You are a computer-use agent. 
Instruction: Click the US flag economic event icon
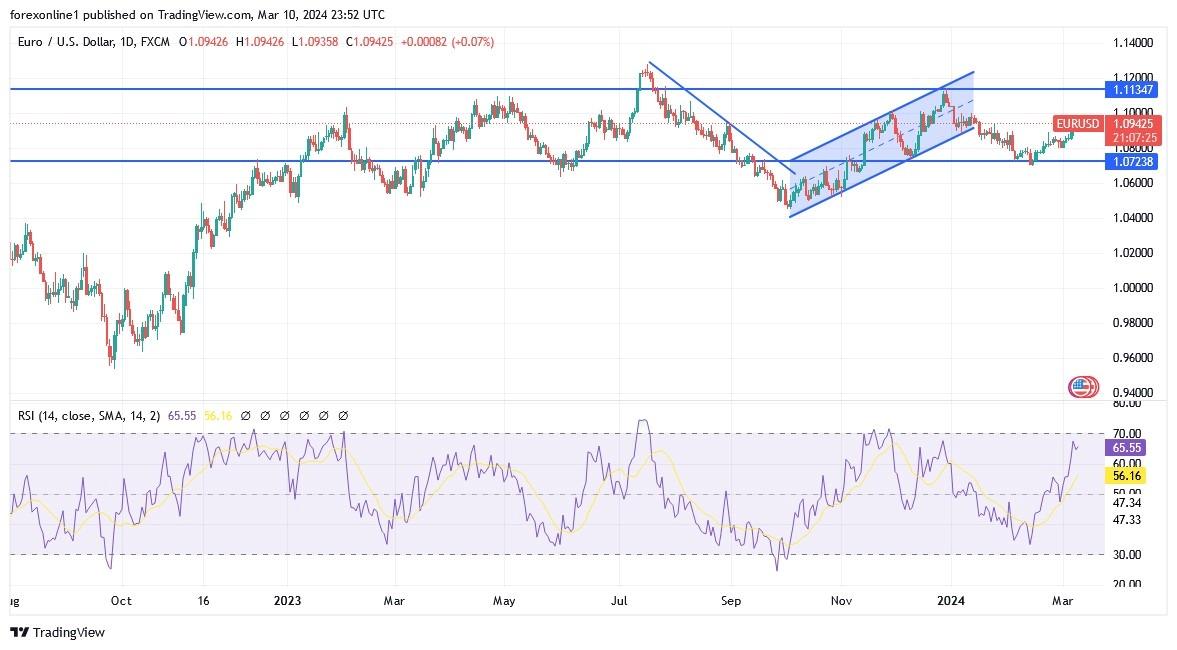[x=1083, y=387]
